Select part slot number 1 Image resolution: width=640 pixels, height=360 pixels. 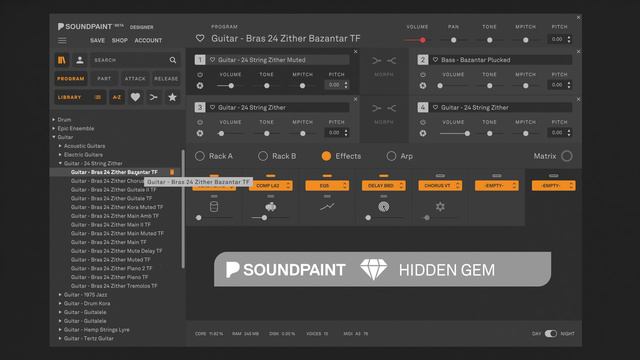200,60
